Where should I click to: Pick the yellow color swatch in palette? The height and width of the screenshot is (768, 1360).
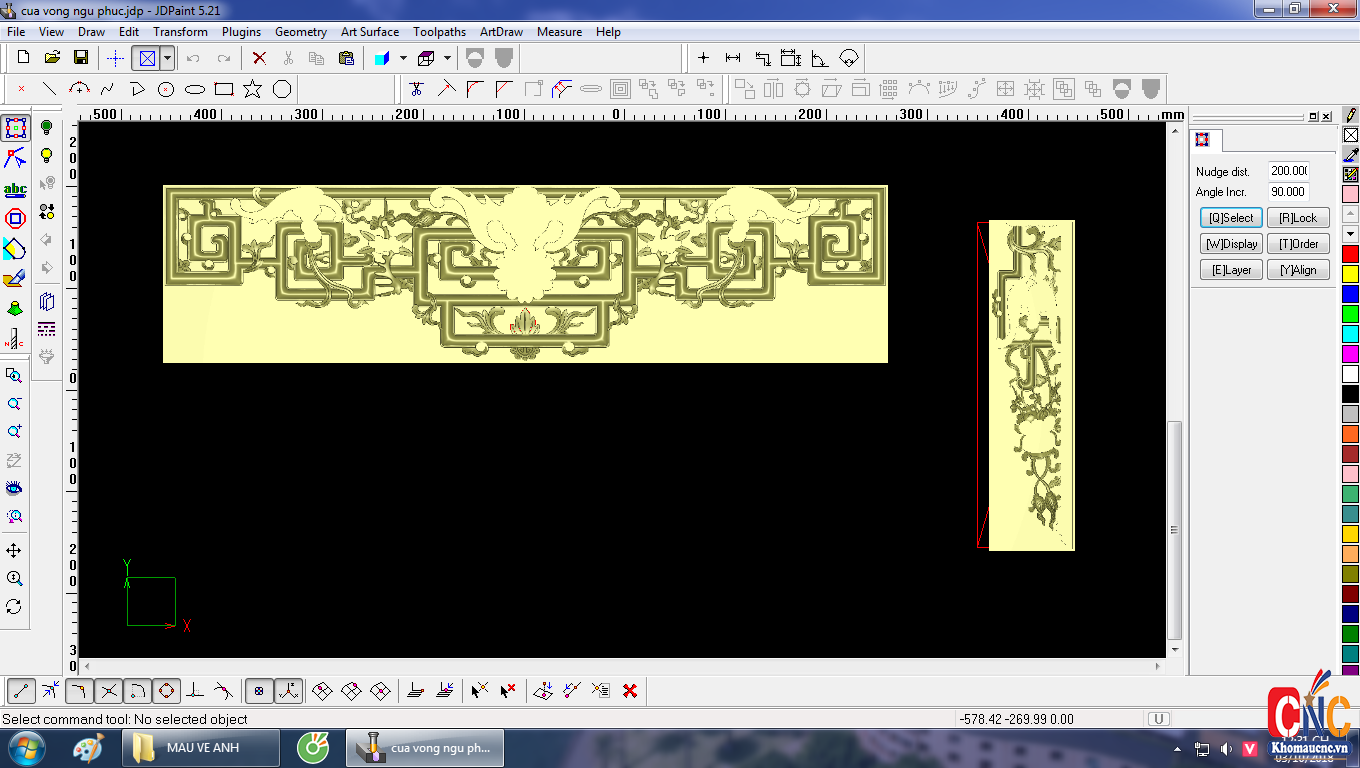(1350, 273)
